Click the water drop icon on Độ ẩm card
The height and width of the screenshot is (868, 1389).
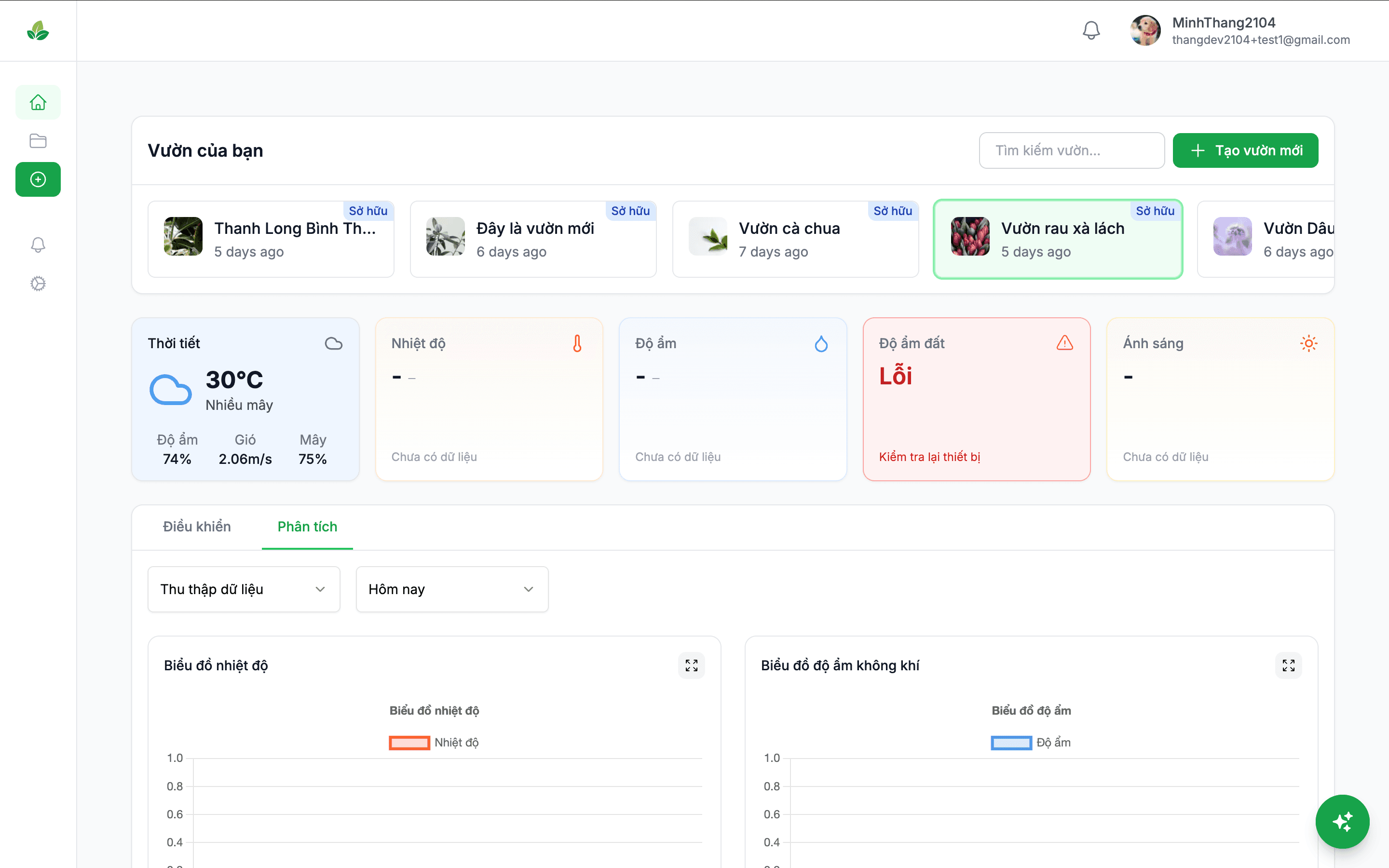[821, 343]
